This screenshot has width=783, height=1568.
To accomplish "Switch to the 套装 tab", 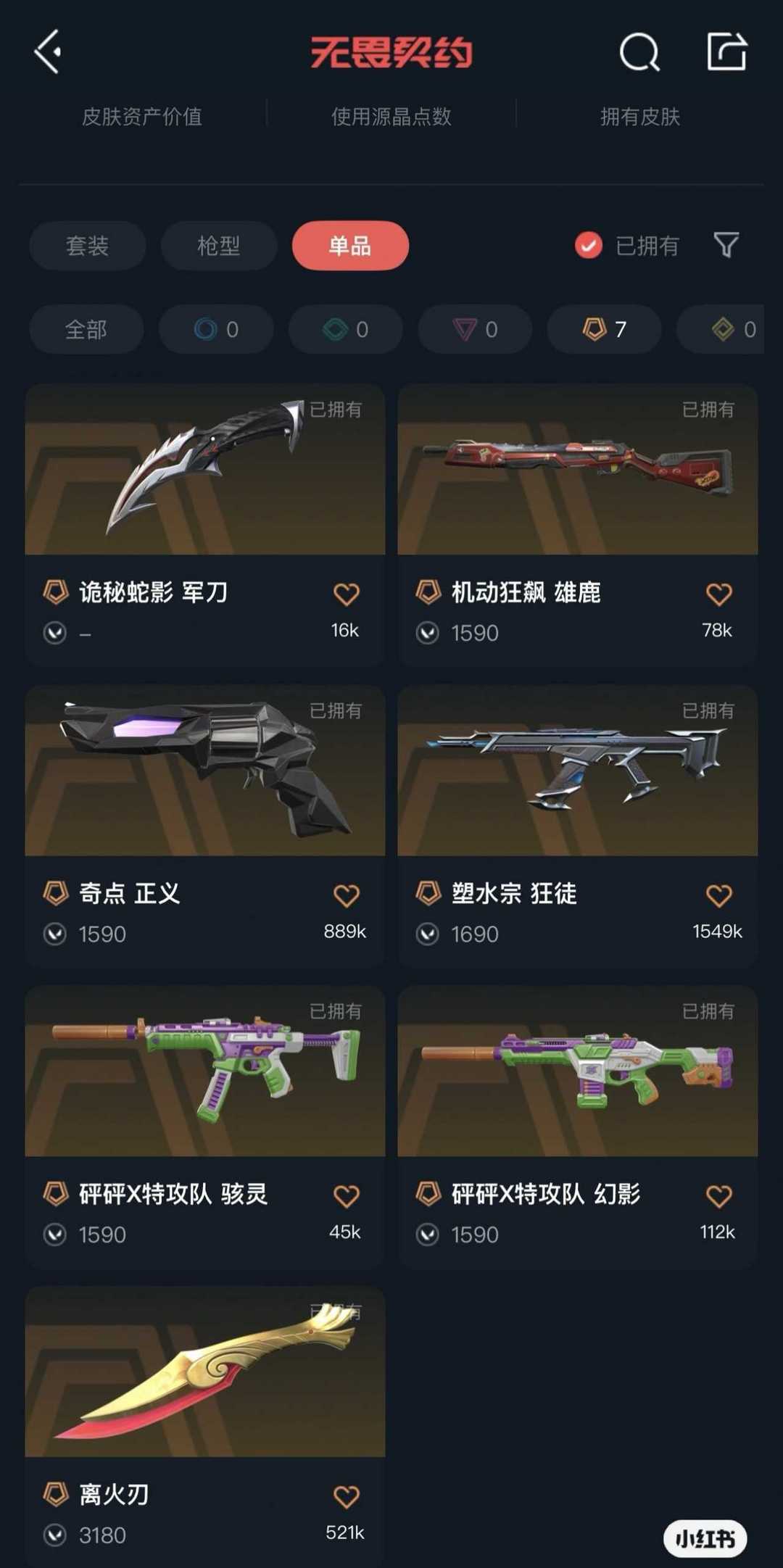I will coord(88,246).
